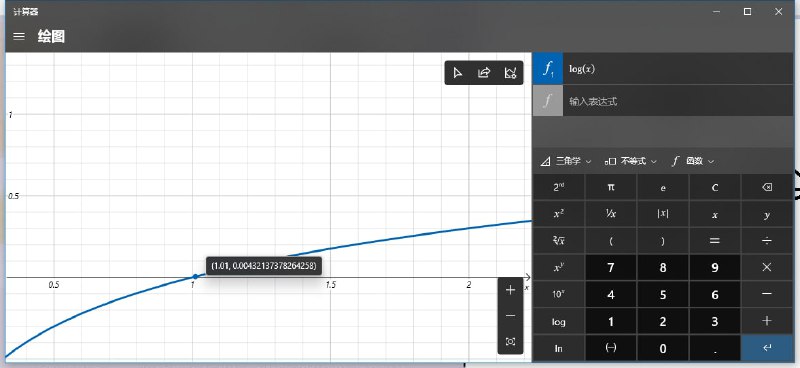
Task: Expand the 不等式 dropdown
Action: tap(631, 161)
